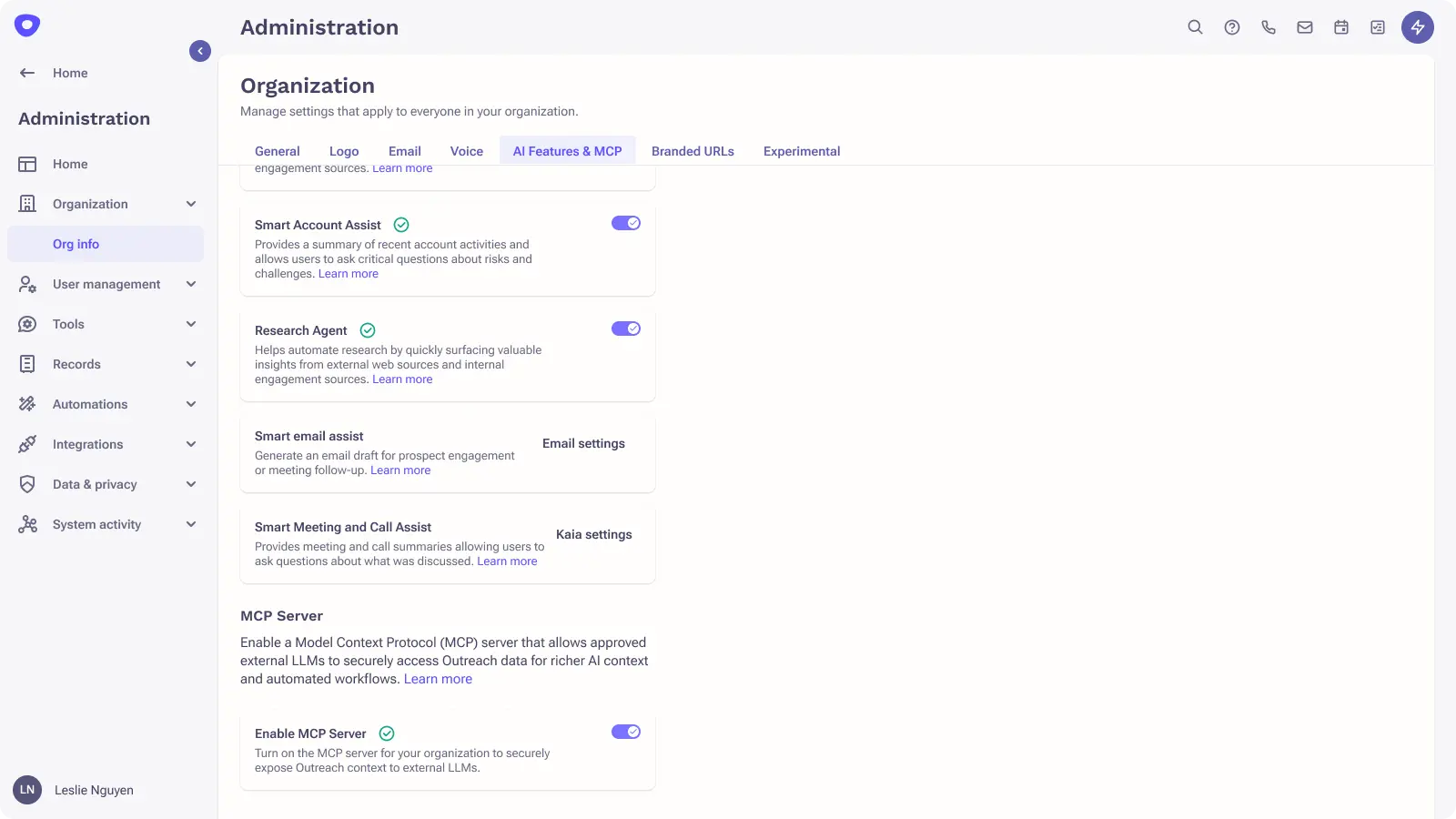Open Email settings for Smart email assist
The height and width of the screenshot is (819, 1456).
pos(583,443)
